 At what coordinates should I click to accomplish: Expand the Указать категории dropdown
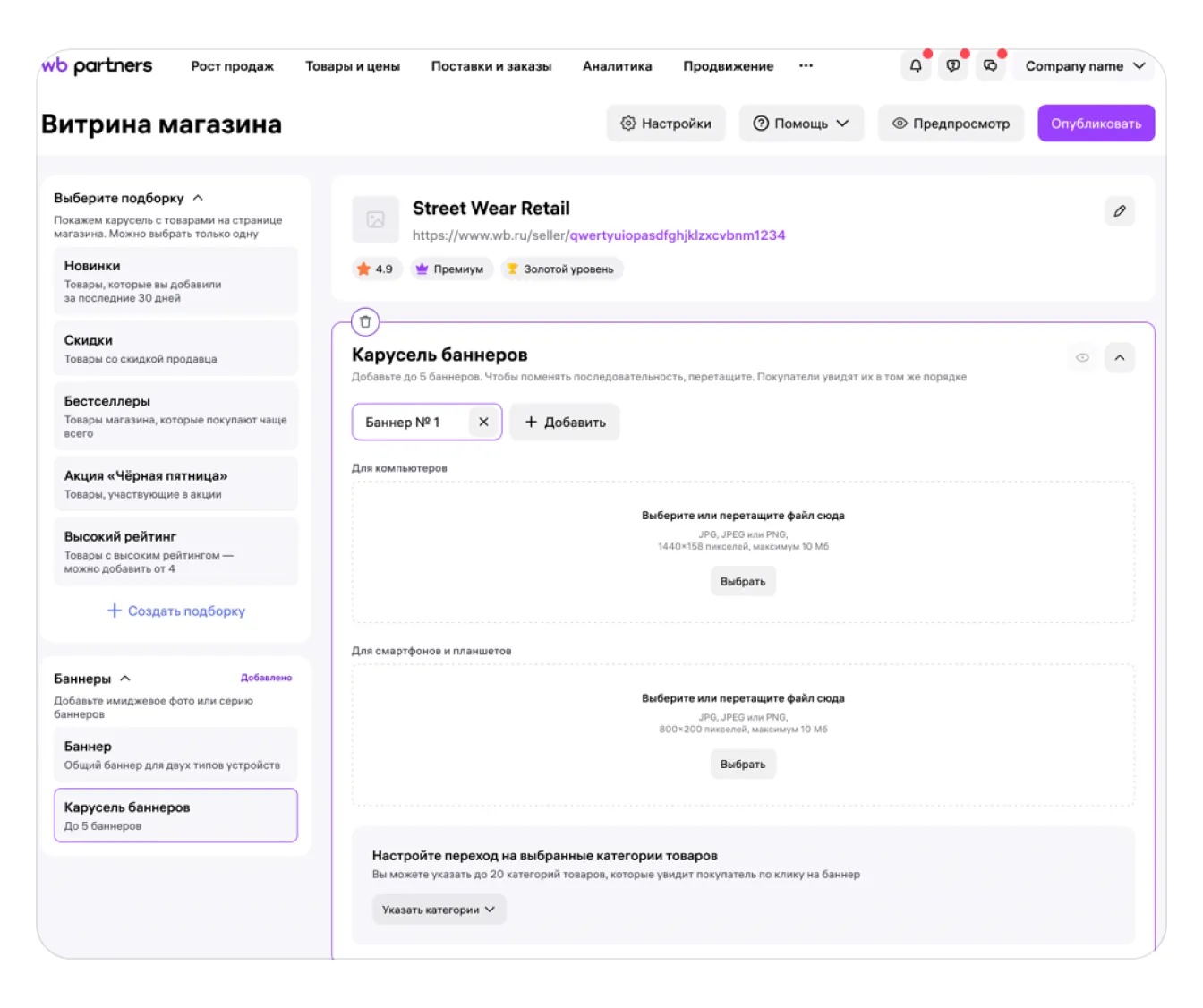click(x=439, y=910)
